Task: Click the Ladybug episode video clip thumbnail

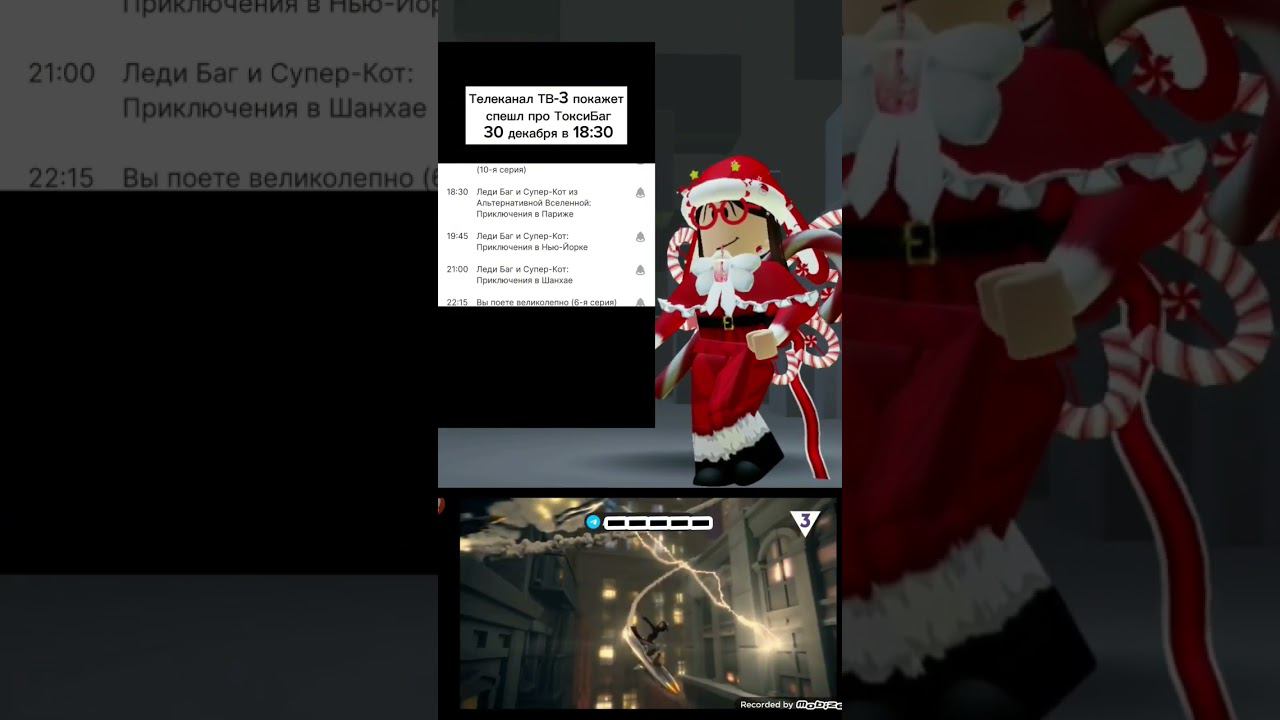Action: (x=648, y=603)
